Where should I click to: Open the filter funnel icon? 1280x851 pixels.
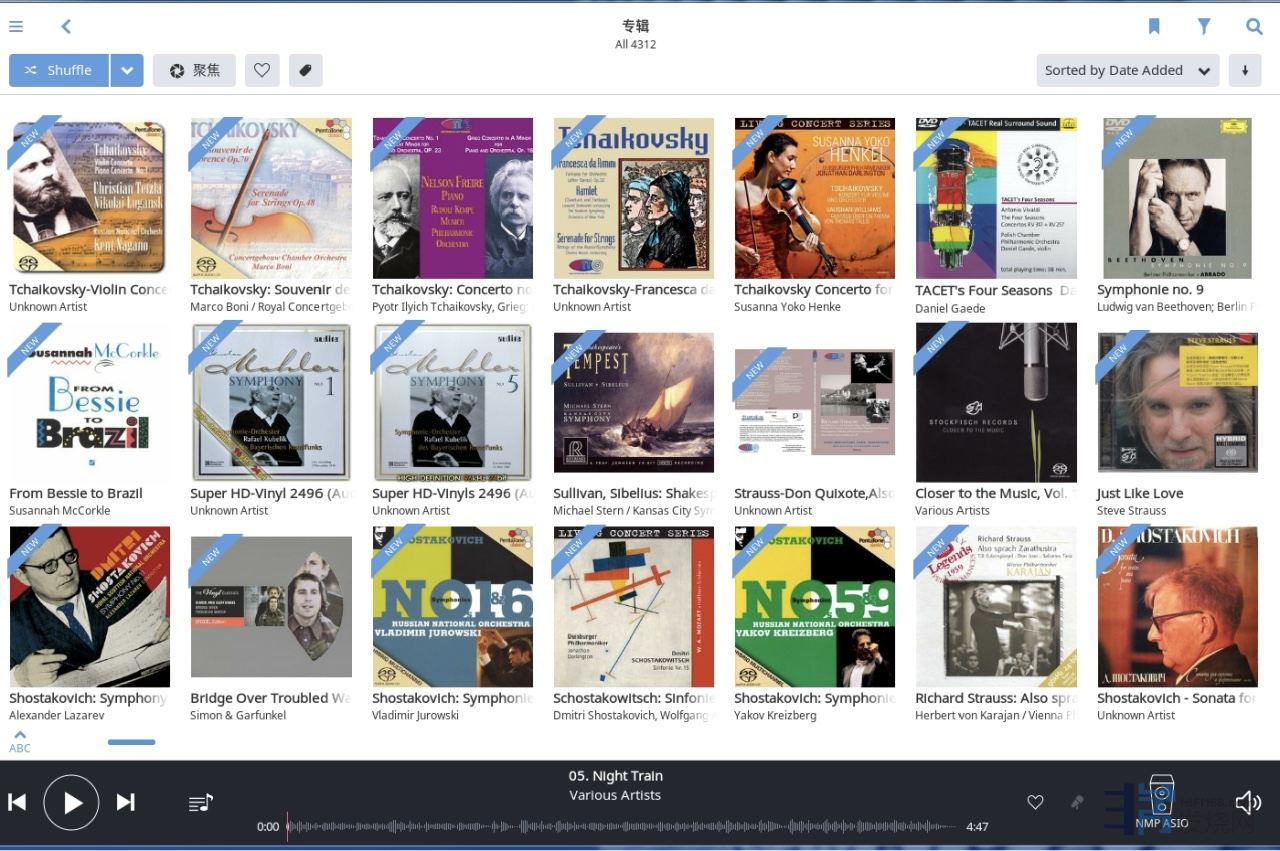tap(1204, 27)
